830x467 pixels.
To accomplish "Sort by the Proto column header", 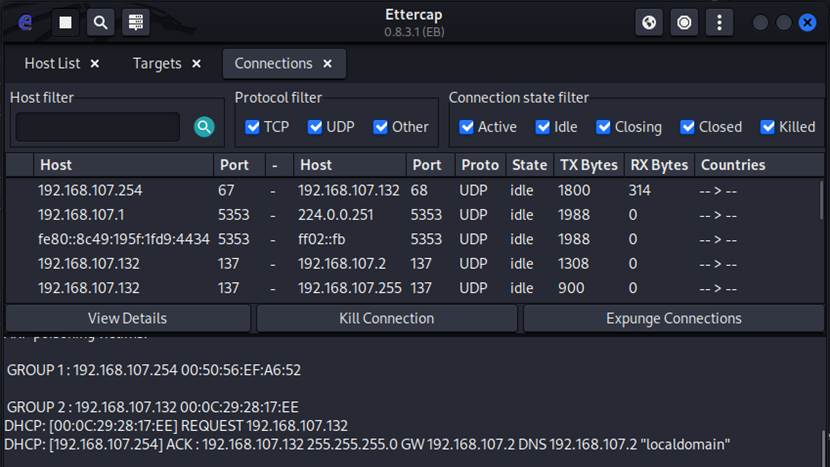I will [480, 165].
